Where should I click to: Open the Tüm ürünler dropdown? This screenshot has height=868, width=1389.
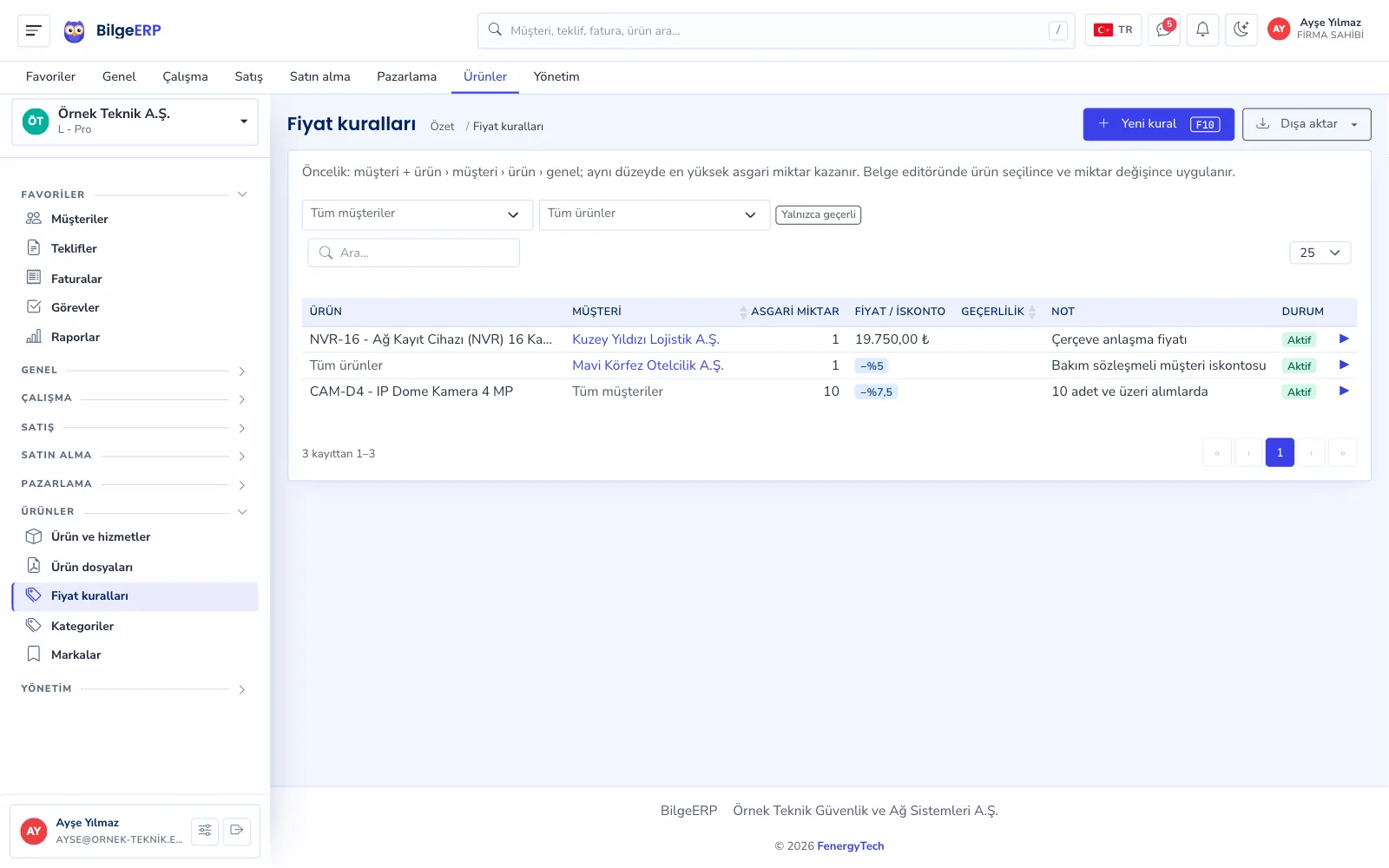(655, 214)
